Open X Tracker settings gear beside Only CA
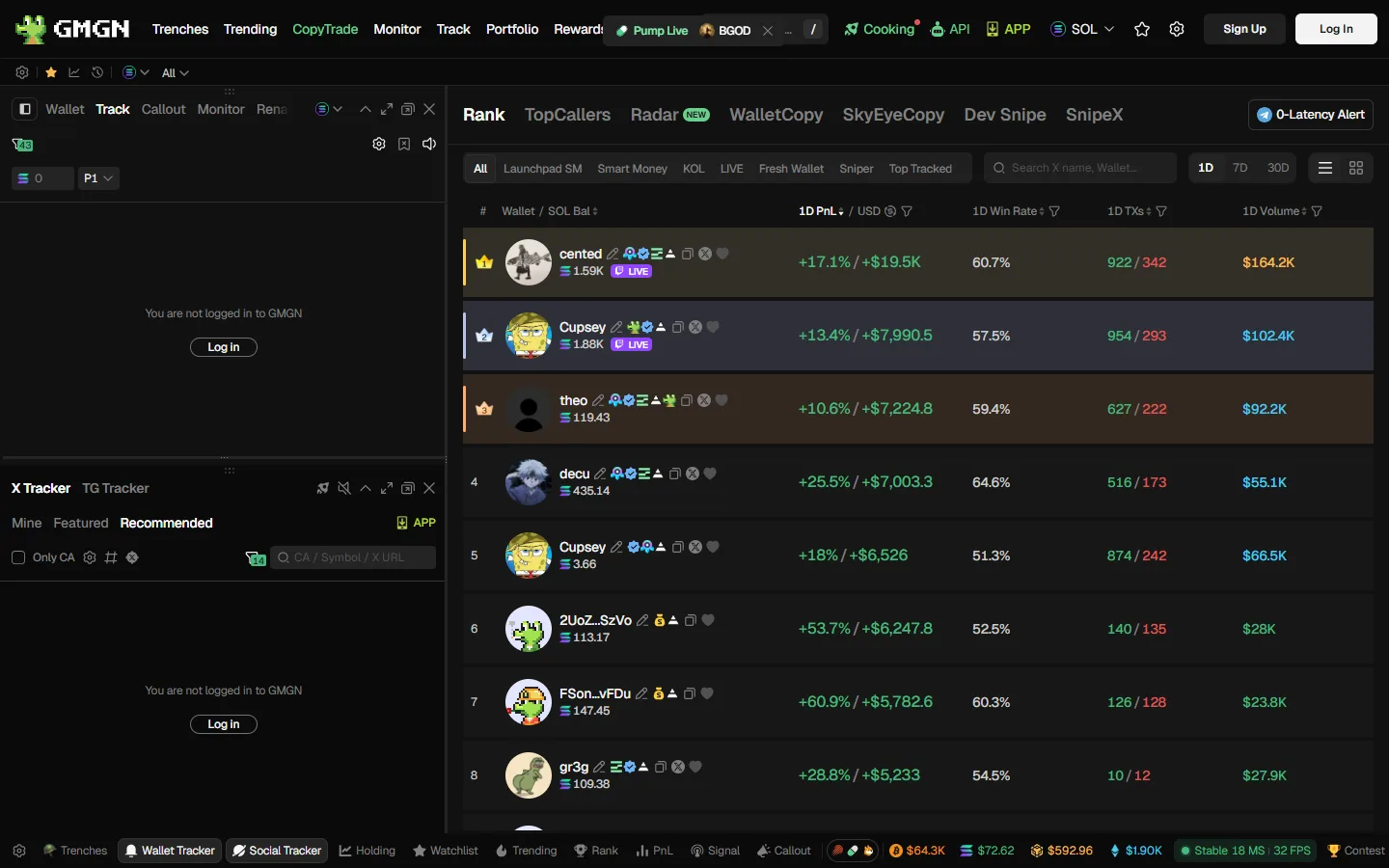 [90, 557]
